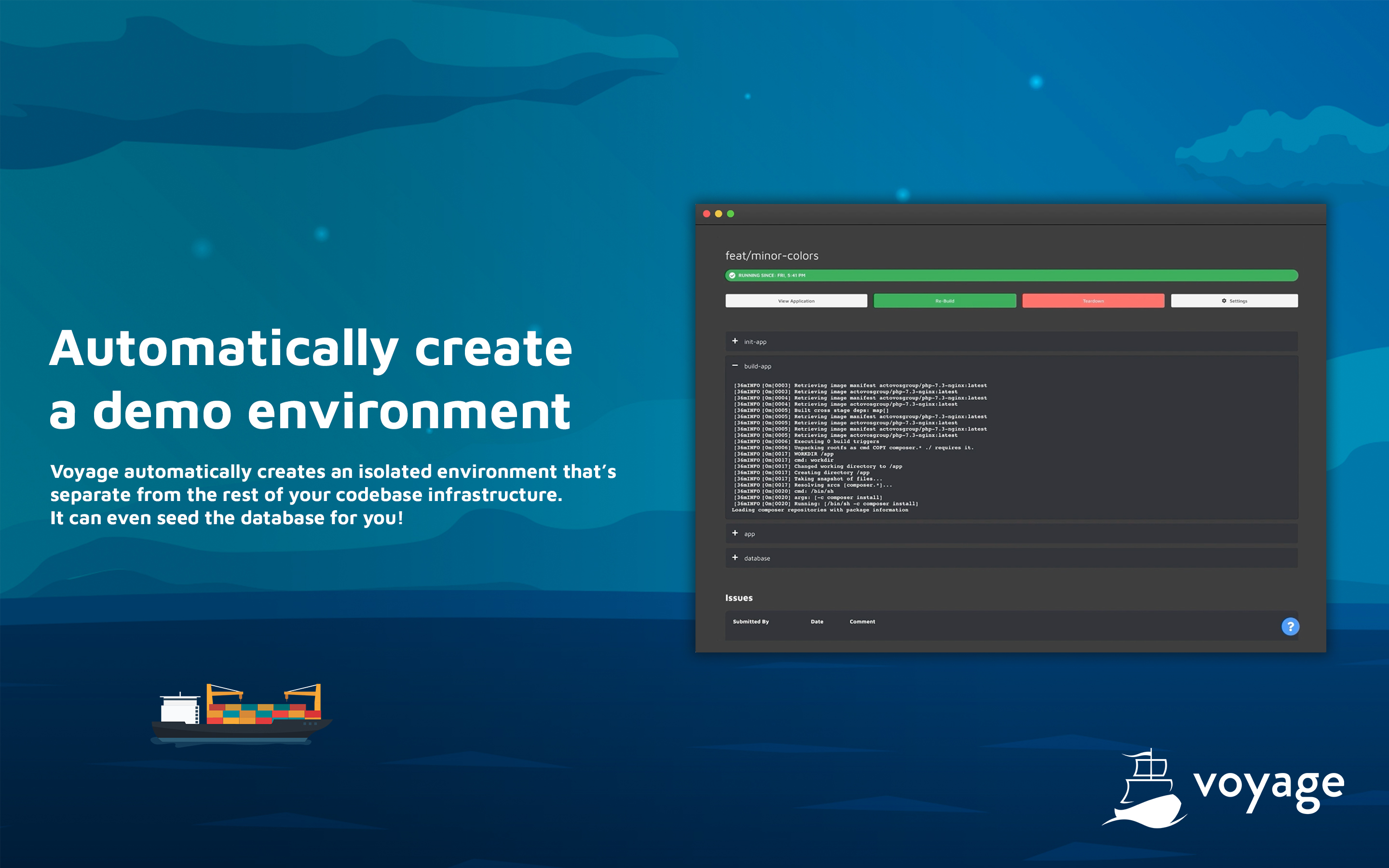1389x868 pixels.
Task: Click the 'cmd: /bin/sh' log line
Action: pos(783,491)
